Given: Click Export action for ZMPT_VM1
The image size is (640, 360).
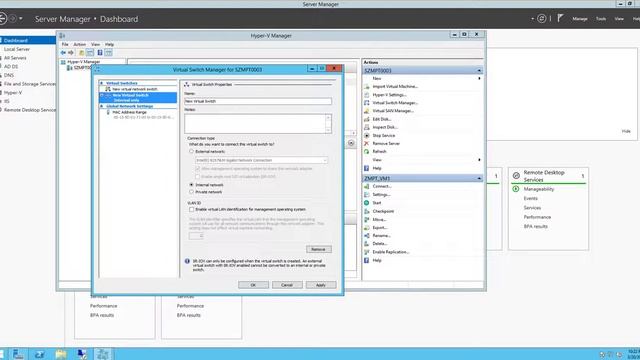Looking at the screenshot, I should click(380, 228).
